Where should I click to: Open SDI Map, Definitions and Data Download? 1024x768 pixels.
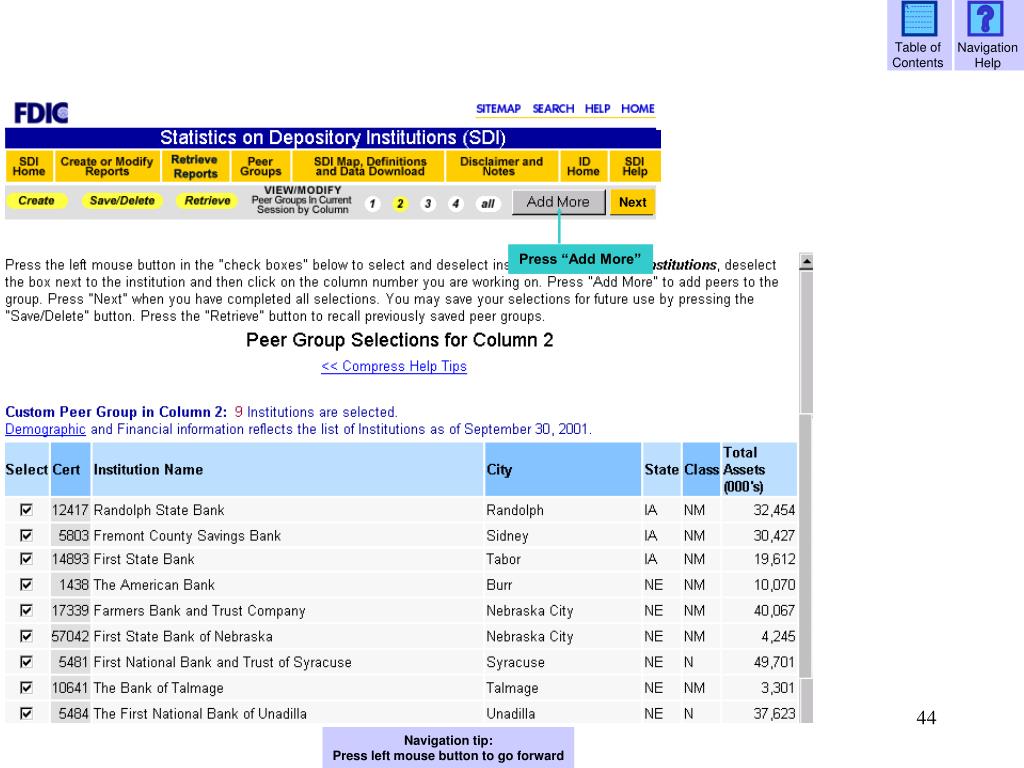[370, 166]
